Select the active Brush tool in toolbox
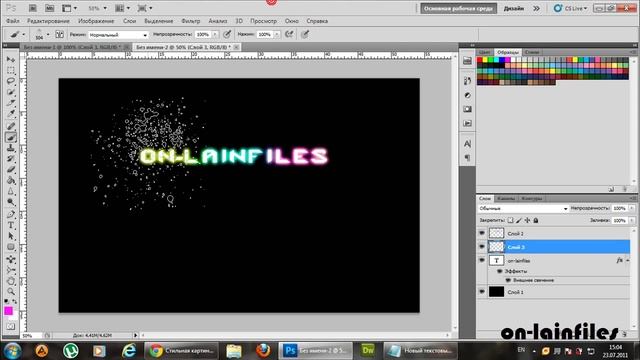 click(x=11, y=137)
